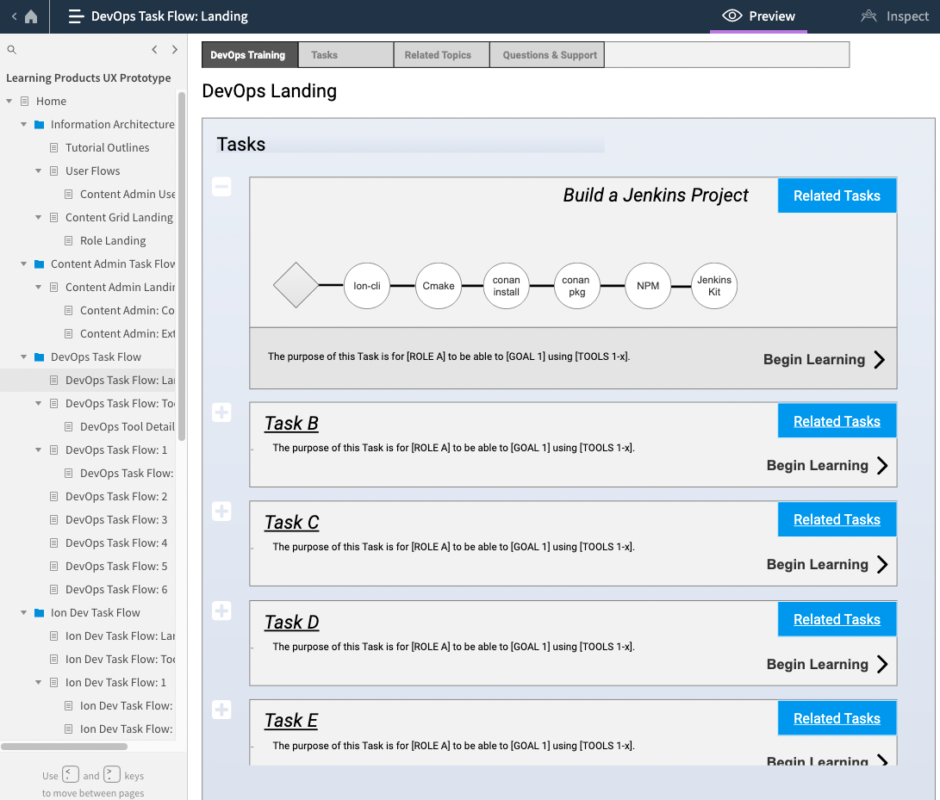Click the Inspect mode icon
Image resolution: width=940 pixels, height=800 pixels.
coord(868,16)
